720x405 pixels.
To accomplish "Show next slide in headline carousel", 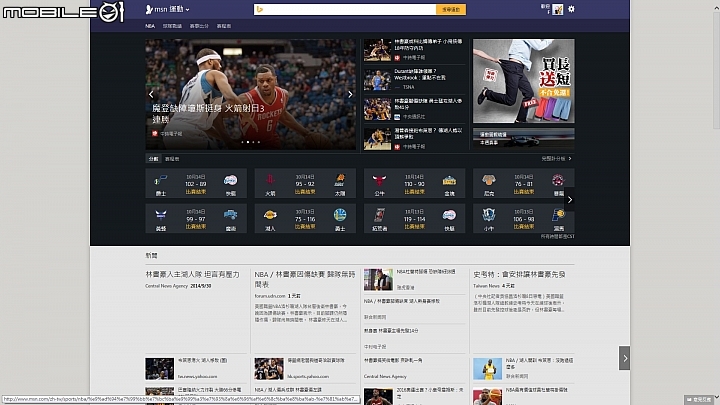I will point(350,95).
